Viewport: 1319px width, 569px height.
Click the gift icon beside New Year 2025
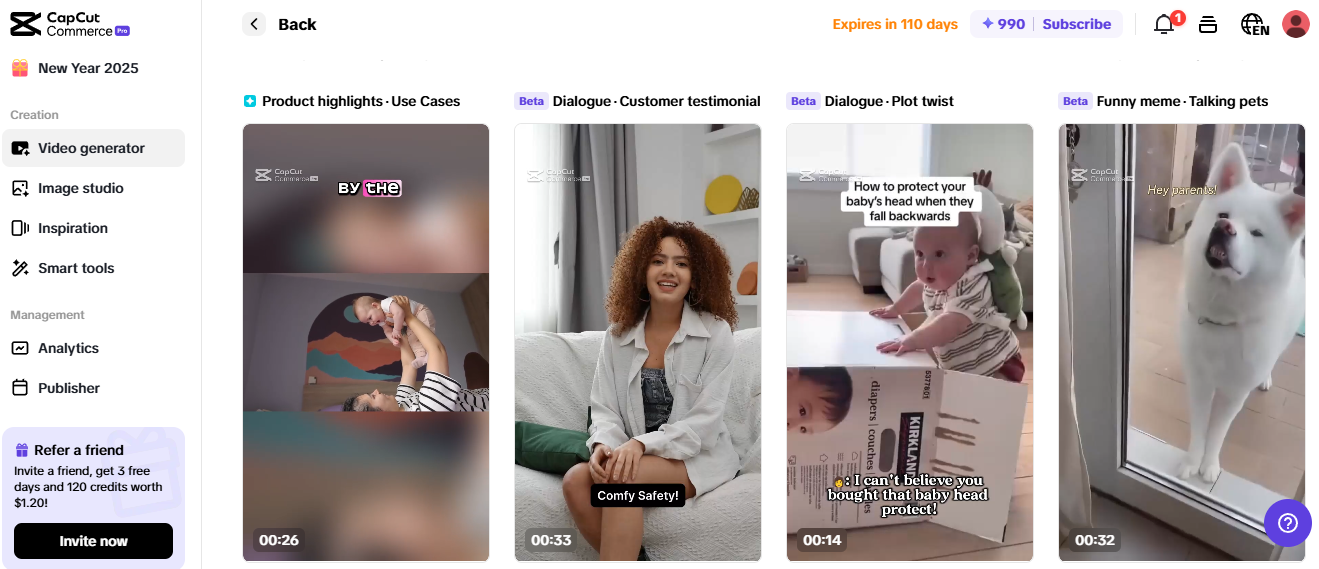point(20,68)
